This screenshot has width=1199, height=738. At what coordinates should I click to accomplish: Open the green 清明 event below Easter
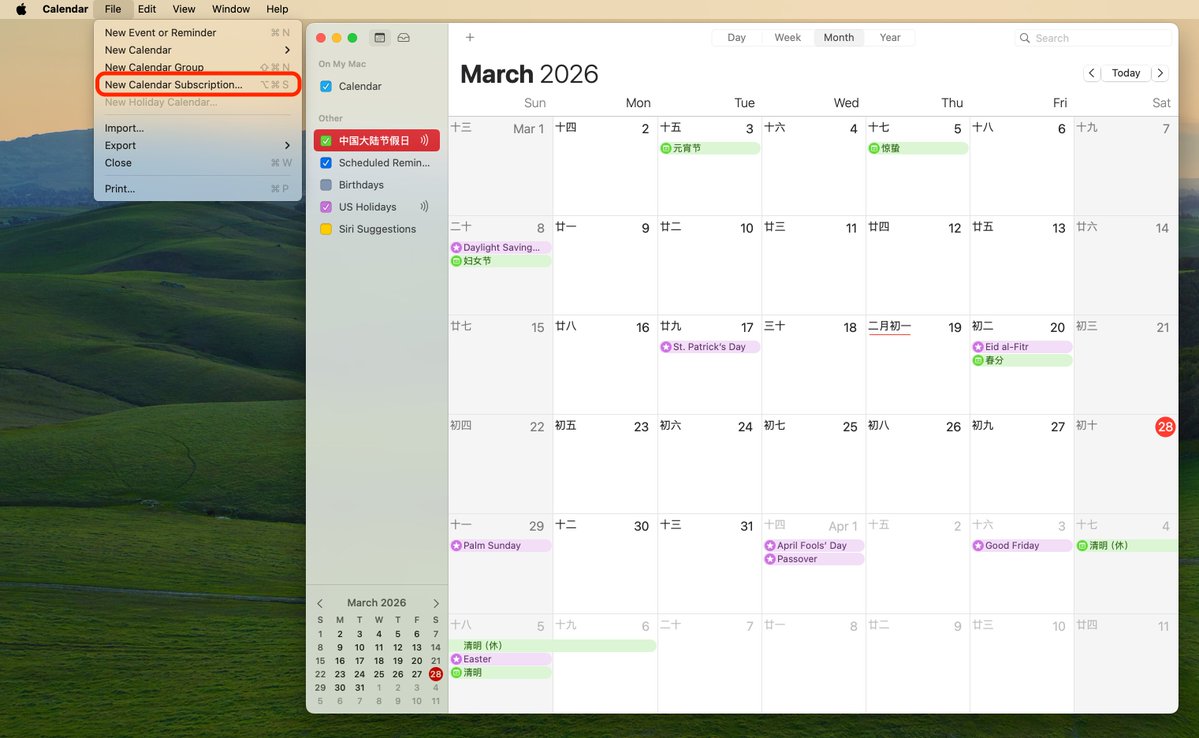(x=501, y=673)
